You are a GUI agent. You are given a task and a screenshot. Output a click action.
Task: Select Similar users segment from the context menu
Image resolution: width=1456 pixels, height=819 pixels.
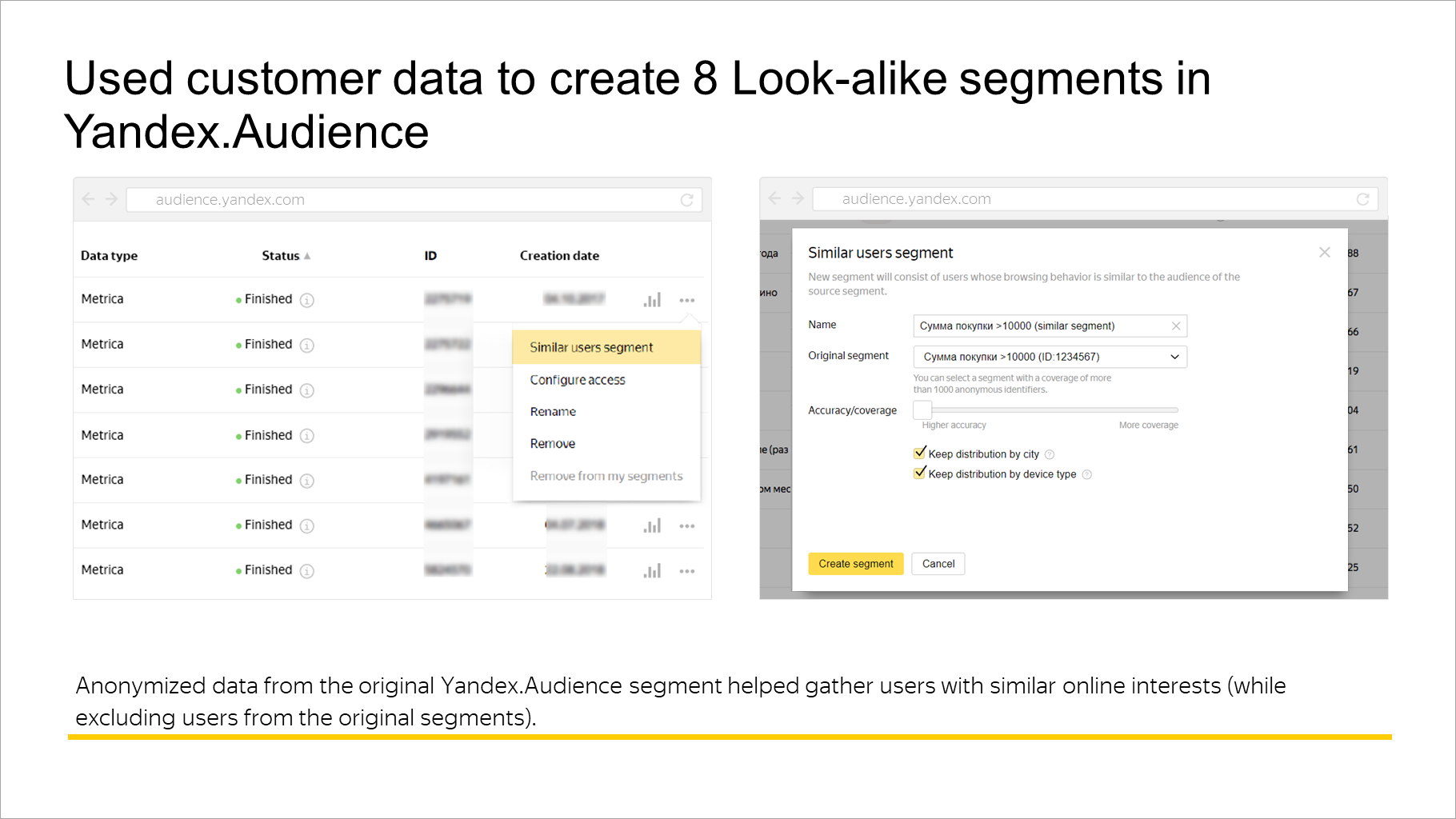click(590, 347)
